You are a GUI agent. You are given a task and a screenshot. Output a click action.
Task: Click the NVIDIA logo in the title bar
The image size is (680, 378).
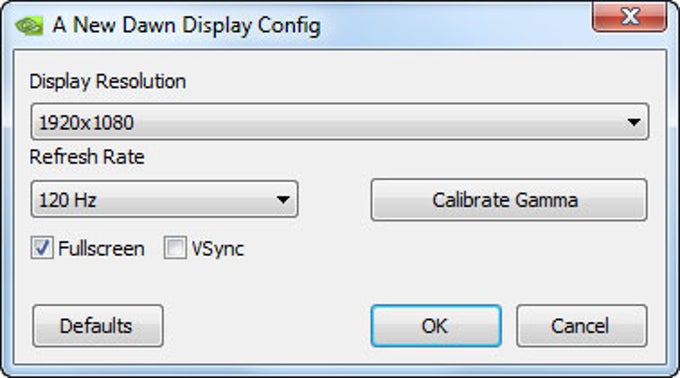click(x=29, y=26)
